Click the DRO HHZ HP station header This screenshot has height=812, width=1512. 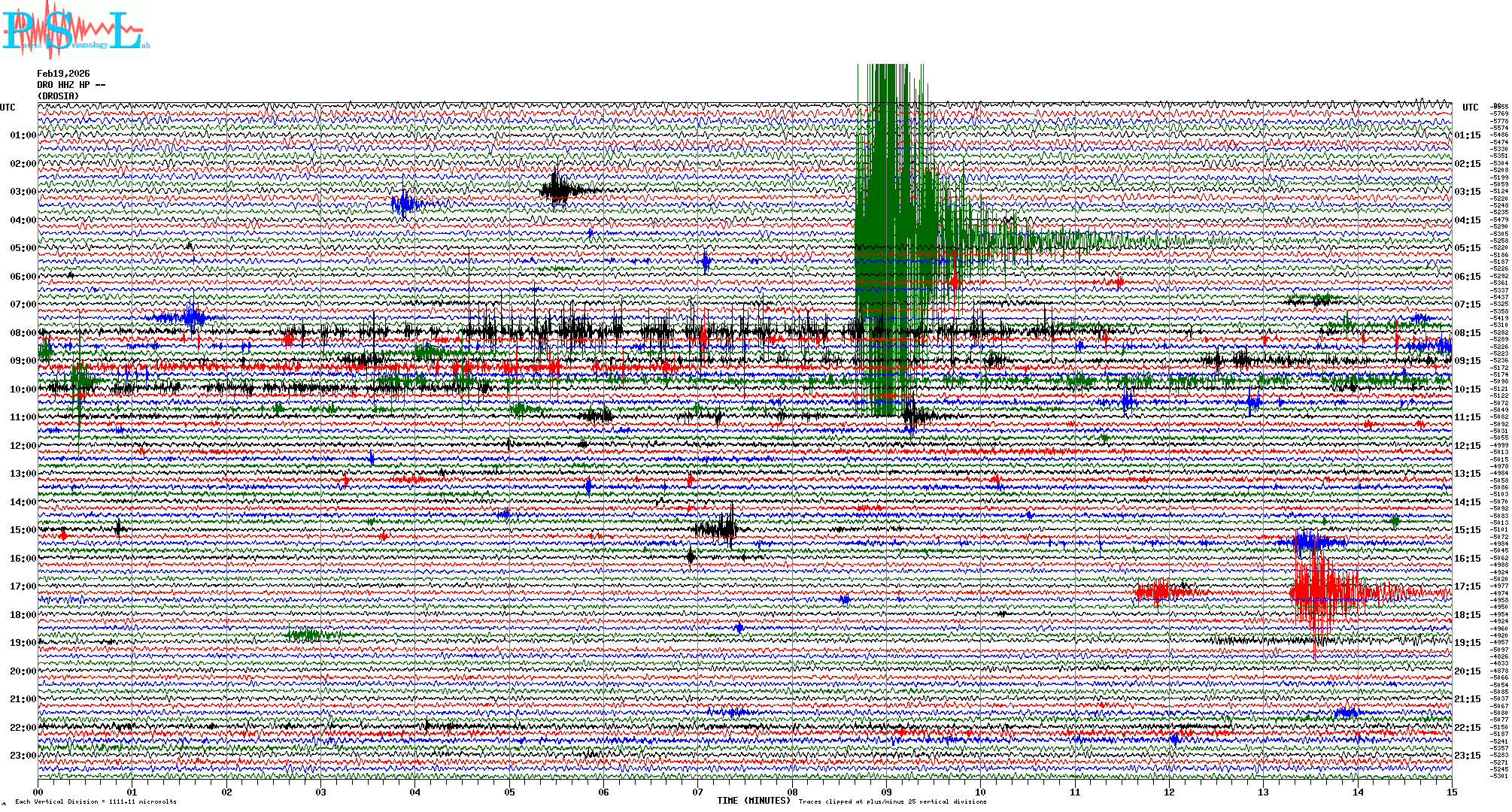tap(71, 85)
